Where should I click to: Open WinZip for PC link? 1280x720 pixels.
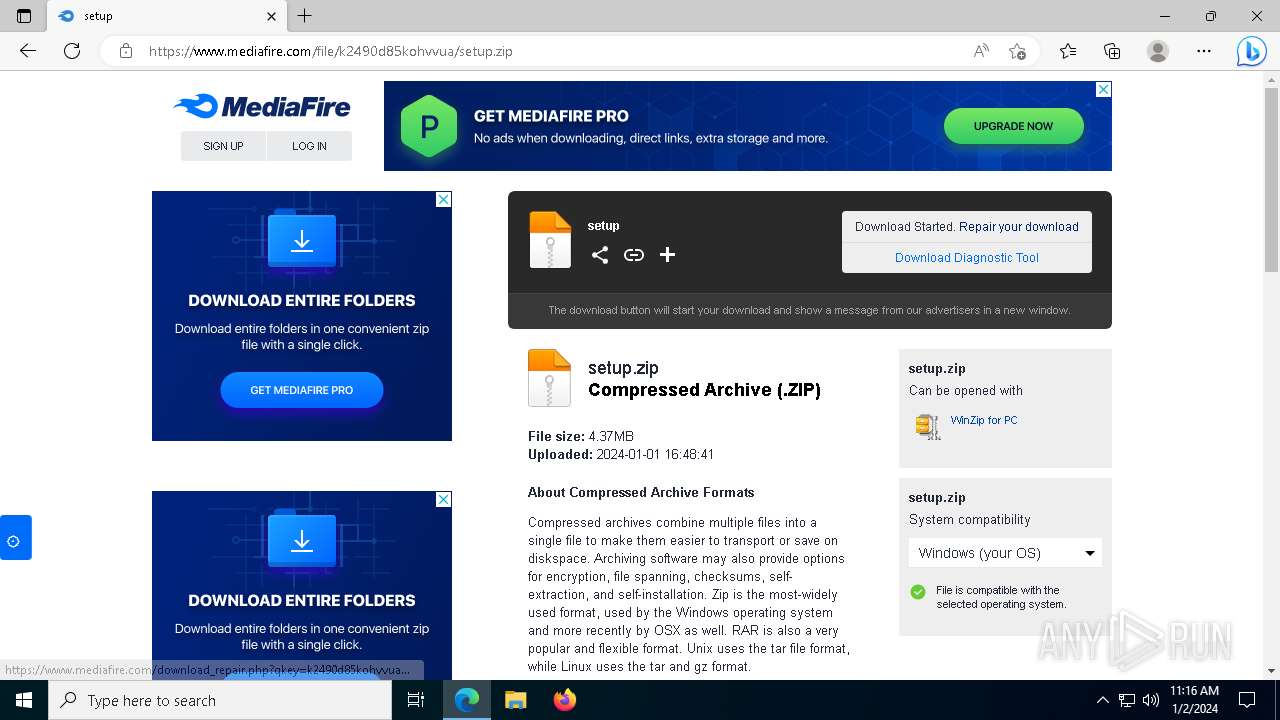point(984,420)
